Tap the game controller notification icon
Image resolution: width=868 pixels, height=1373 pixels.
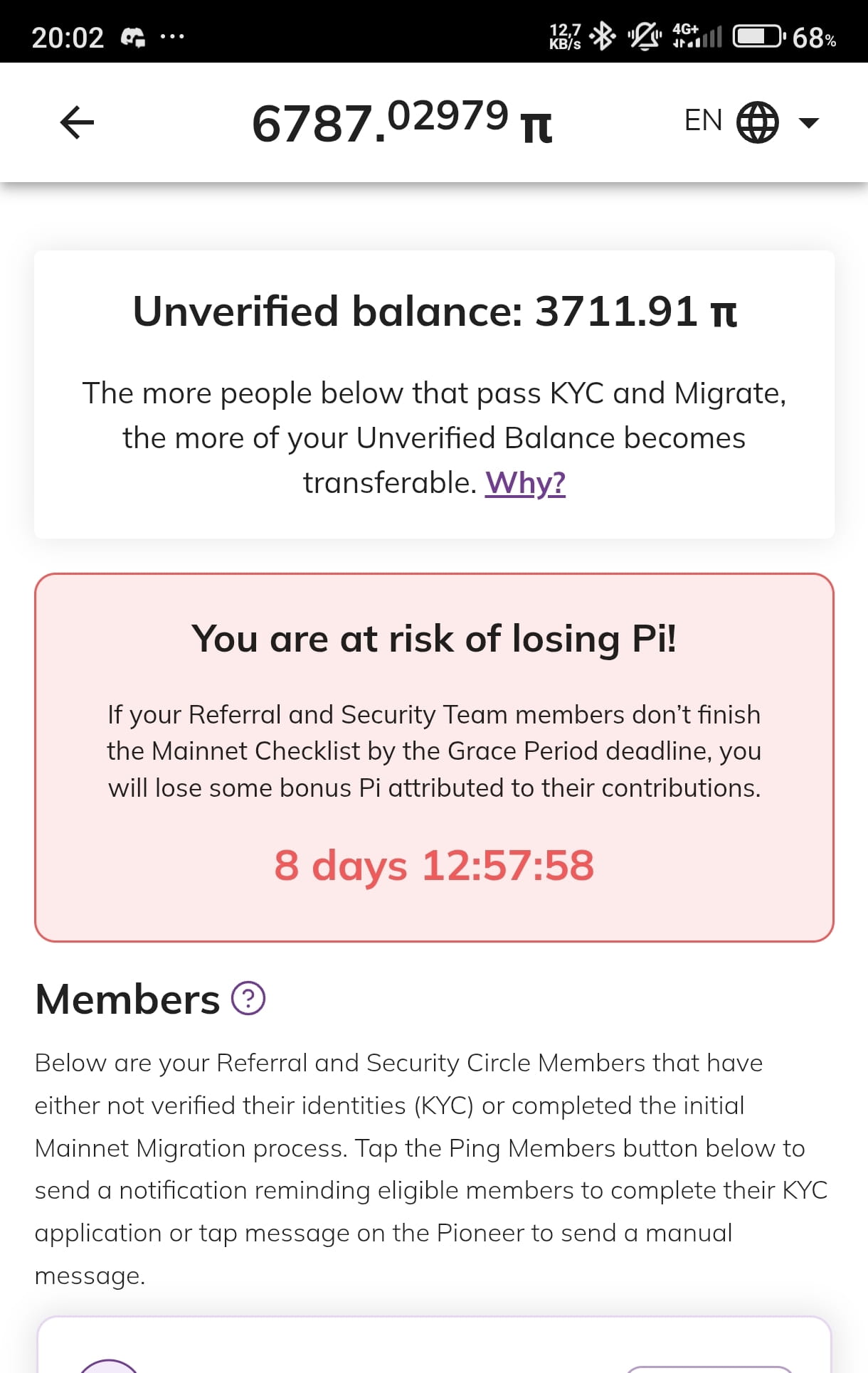click(132, 37)
